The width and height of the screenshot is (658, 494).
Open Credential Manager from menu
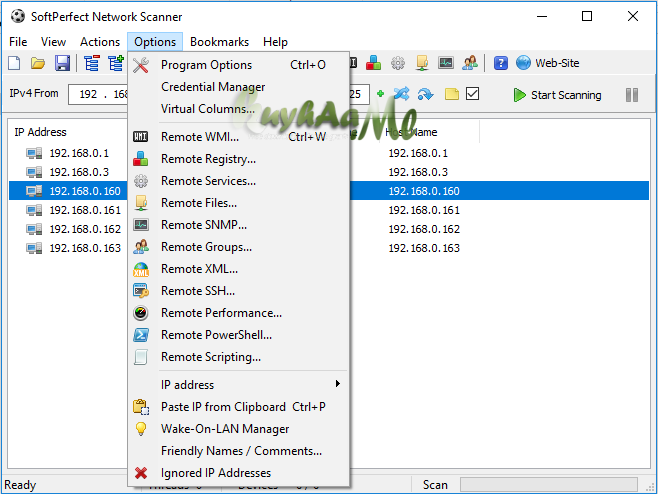pyautogui.click(x=238, y=87)
